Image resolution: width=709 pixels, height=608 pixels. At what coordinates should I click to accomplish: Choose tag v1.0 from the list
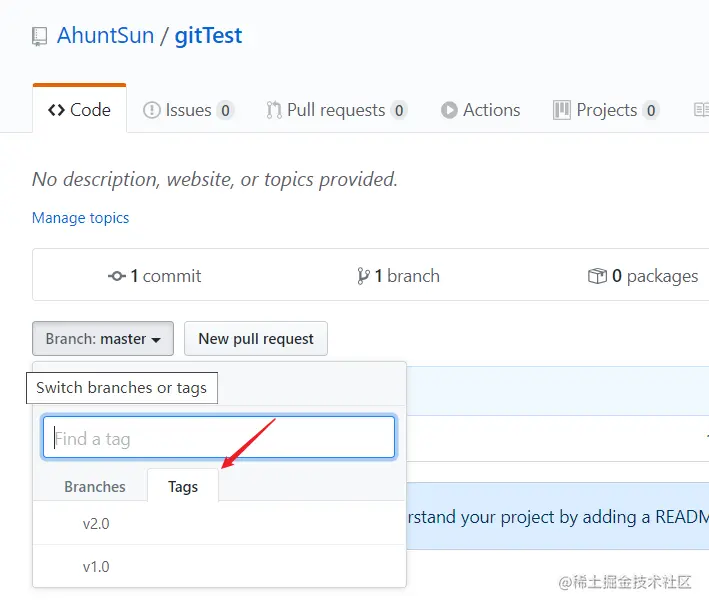point(219,566)
